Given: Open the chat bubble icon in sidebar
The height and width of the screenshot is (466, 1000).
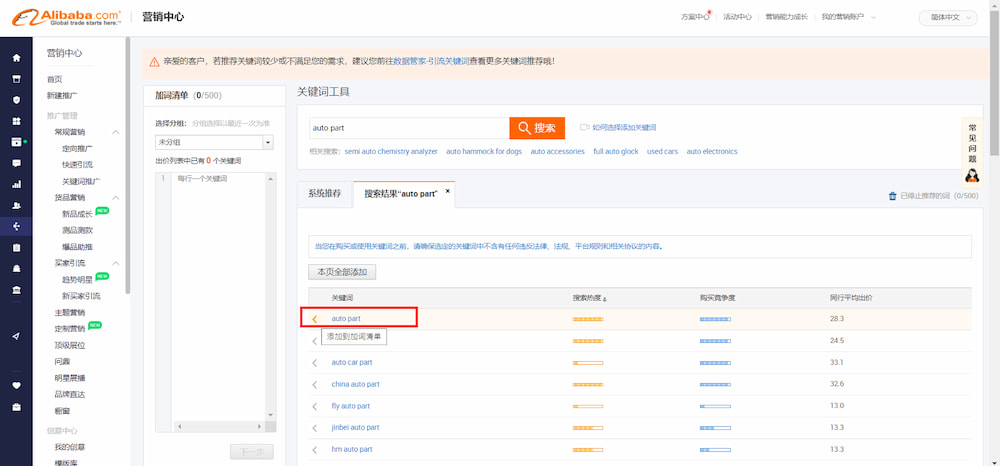Looking at the screenshot, I should point(17,163).
